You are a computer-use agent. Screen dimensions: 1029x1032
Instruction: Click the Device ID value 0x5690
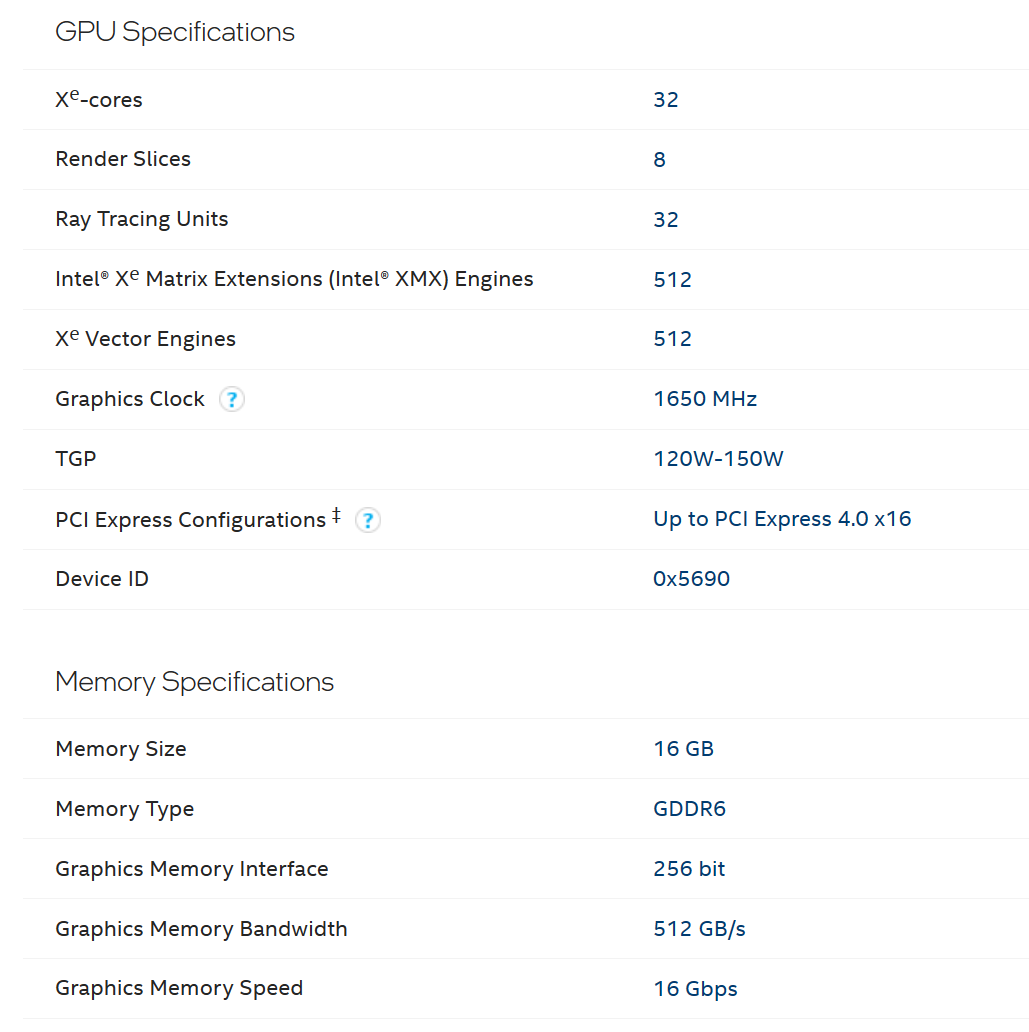pyautogui.click(x=691, y=579)
